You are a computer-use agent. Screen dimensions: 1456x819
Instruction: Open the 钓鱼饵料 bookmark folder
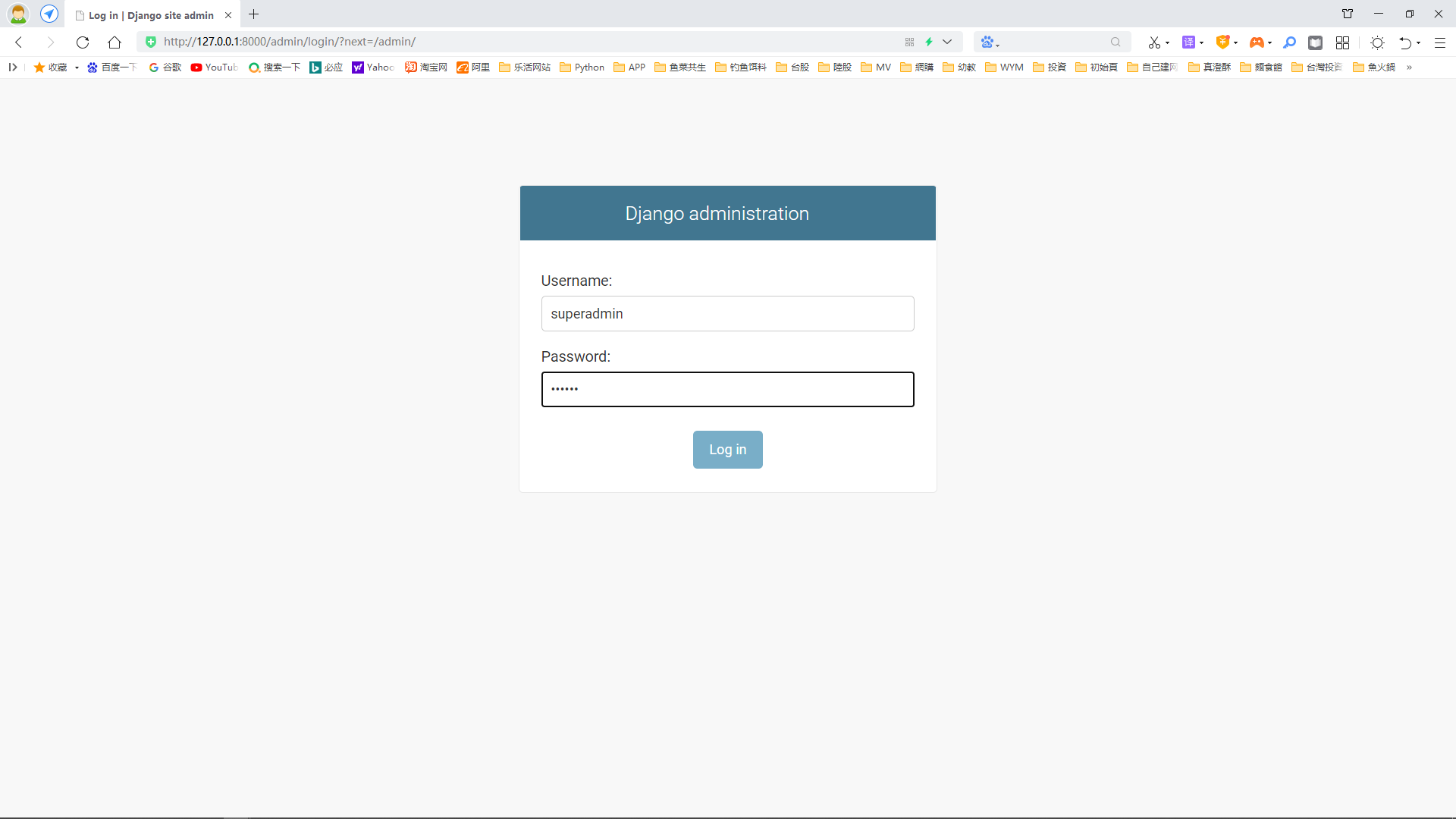point(741,67)
